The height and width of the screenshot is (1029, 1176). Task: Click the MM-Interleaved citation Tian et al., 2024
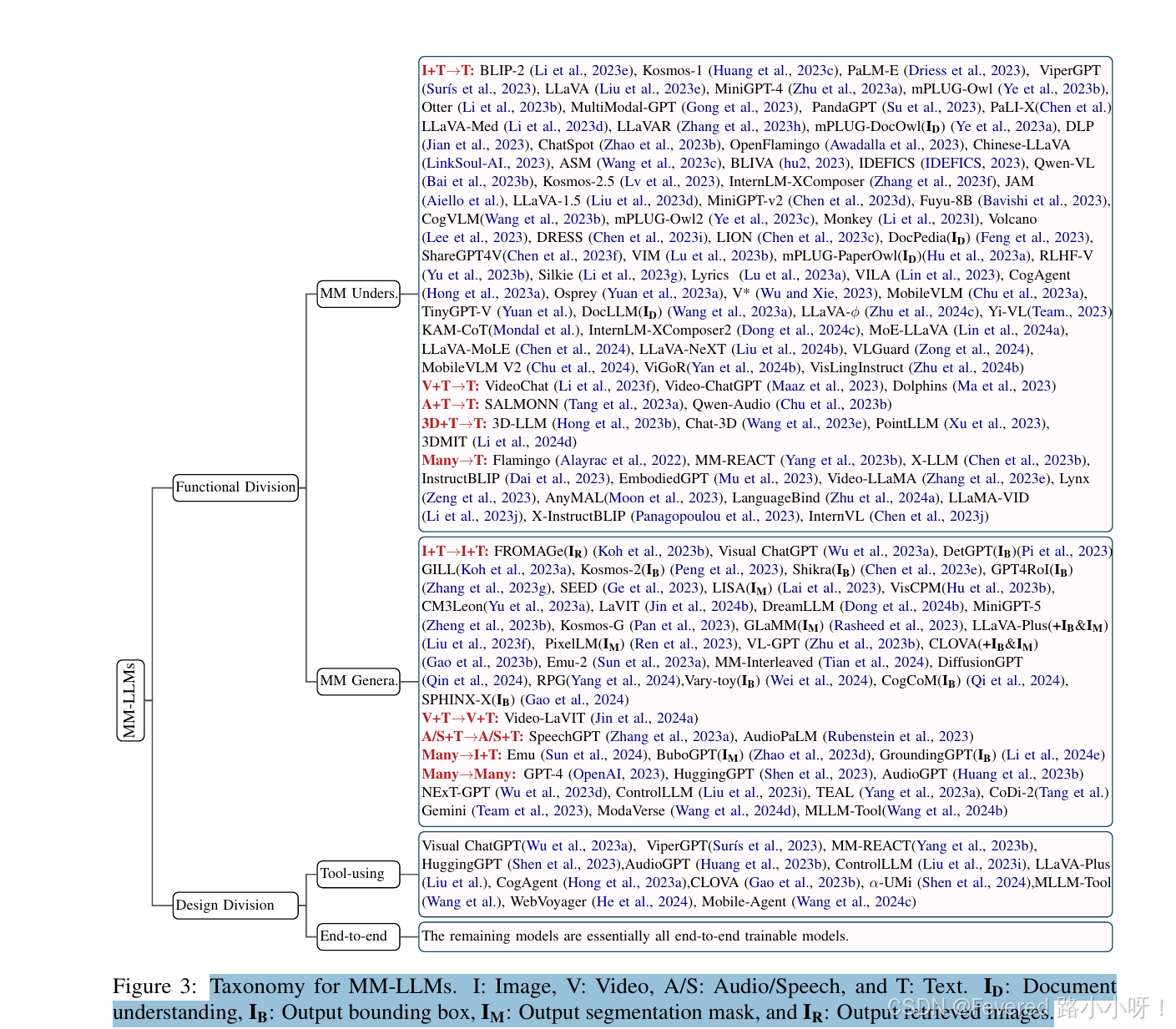point(874,663)
